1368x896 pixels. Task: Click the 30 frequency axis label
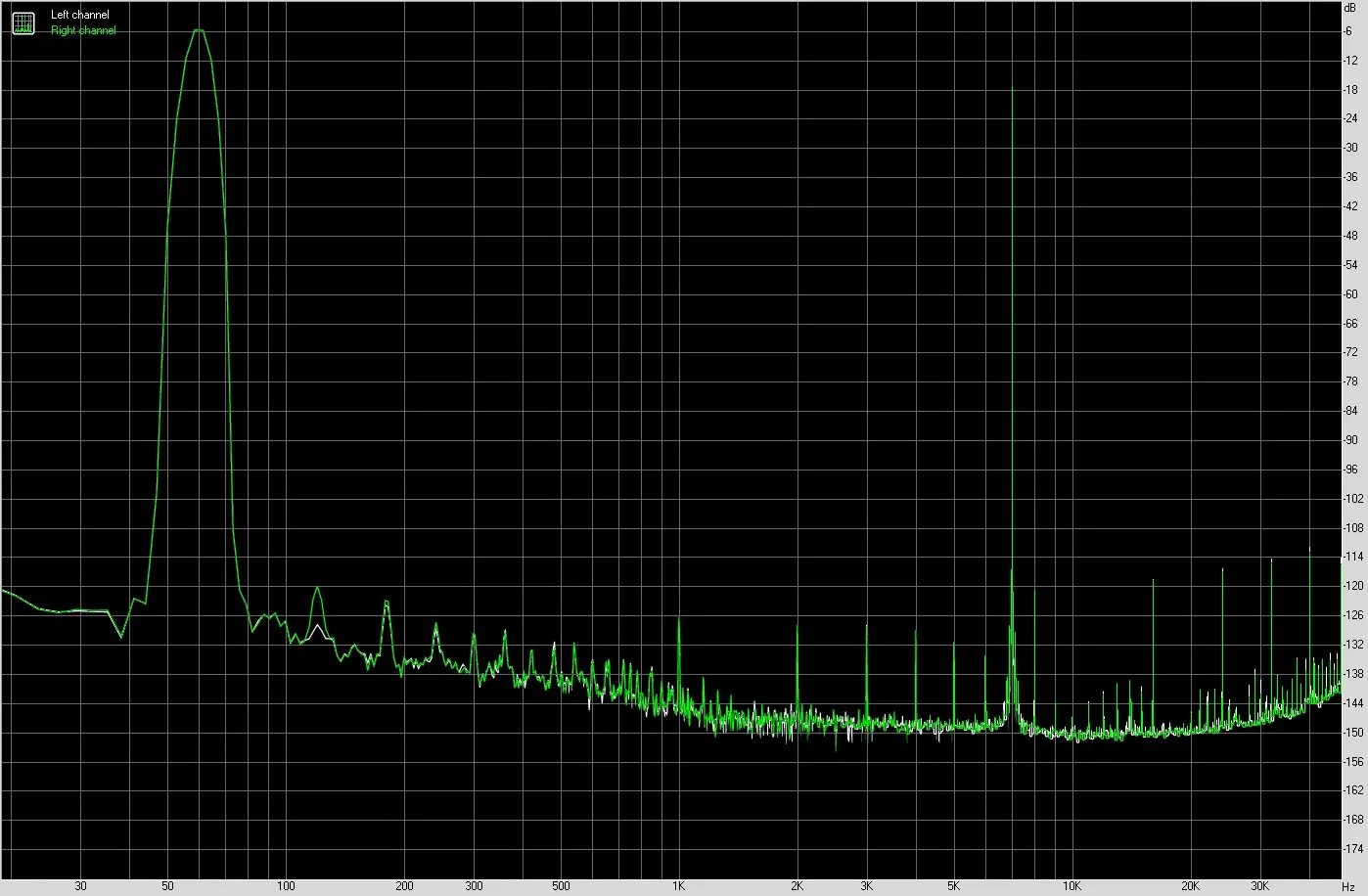pos(80,886)
